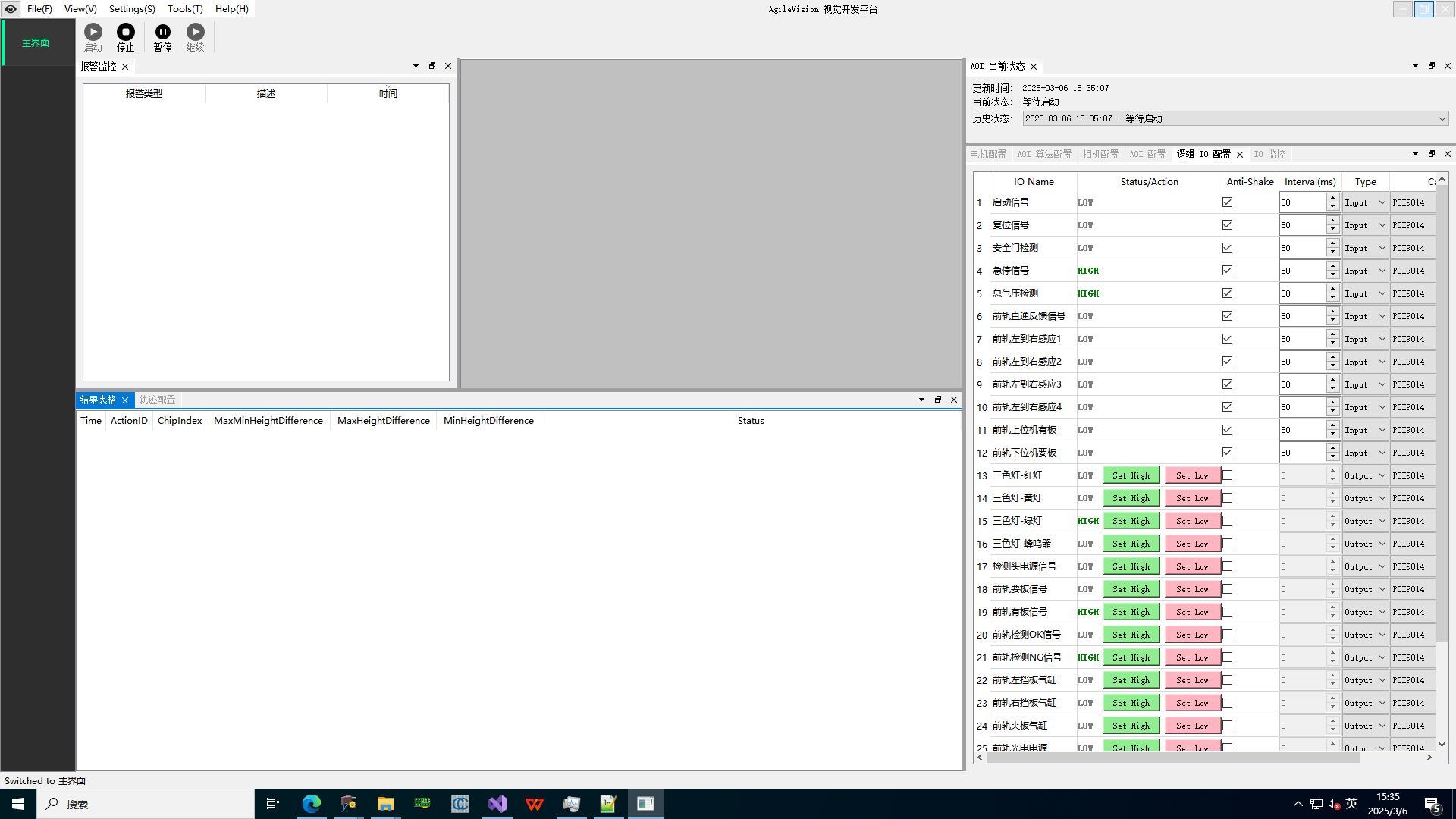This screenshot has width=1456, height=819.
Task: Open WPS Office from taskbar
Action: [x=535, y=804]
